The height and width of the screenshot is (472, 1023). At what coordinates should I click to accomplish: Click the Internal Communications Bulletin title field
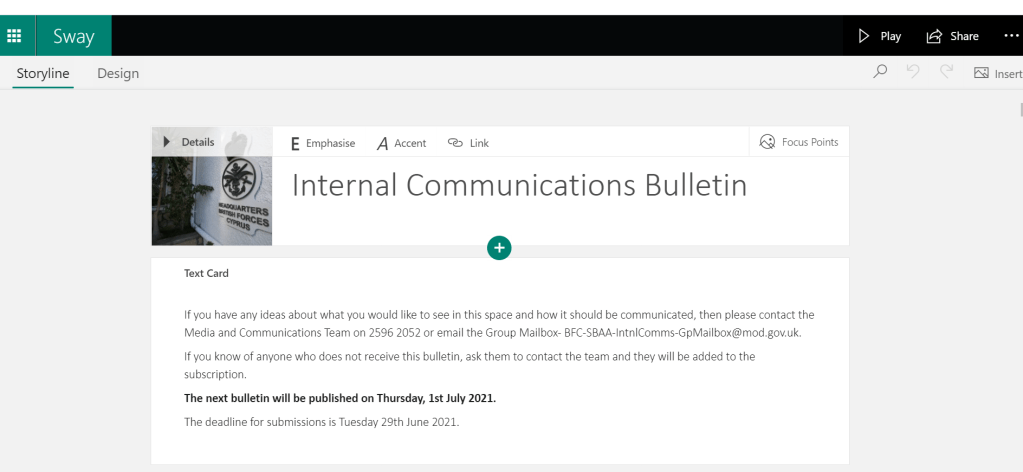519,186
